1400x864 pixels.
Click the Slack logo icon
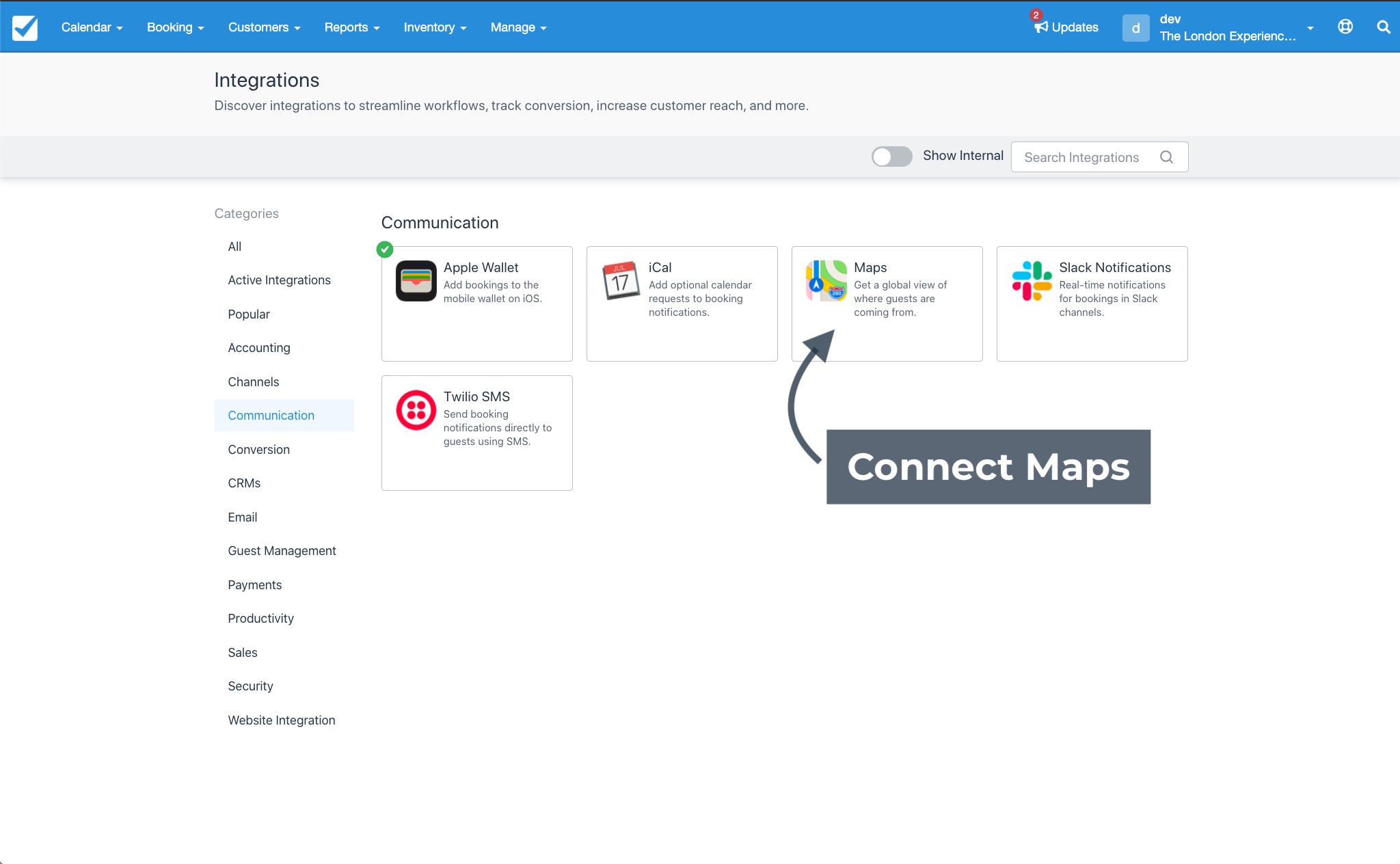click(x=1032, y=281)
